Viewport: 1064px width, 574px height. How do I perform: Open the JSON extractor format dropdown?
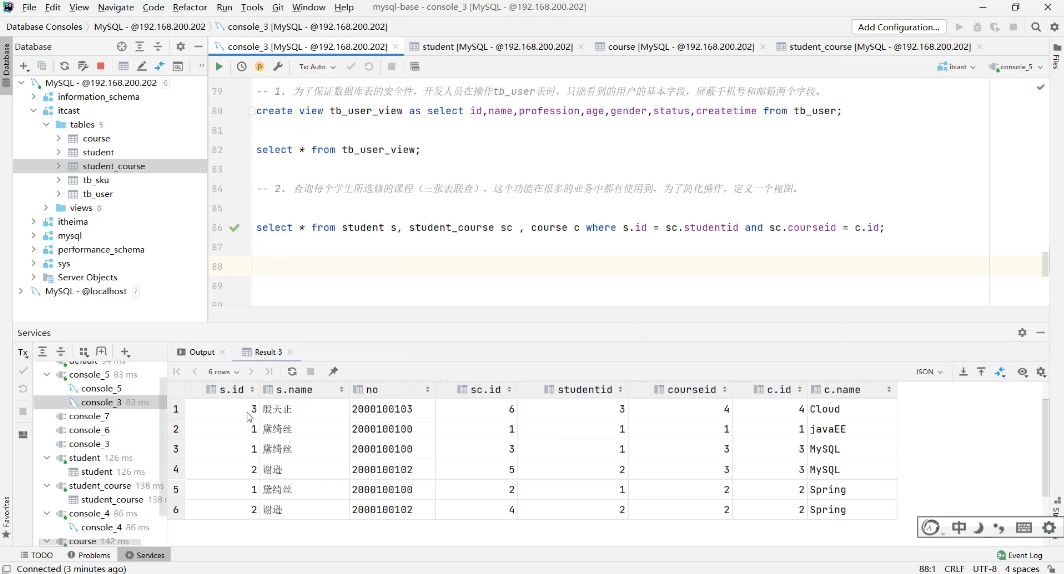tap(929, 371)
